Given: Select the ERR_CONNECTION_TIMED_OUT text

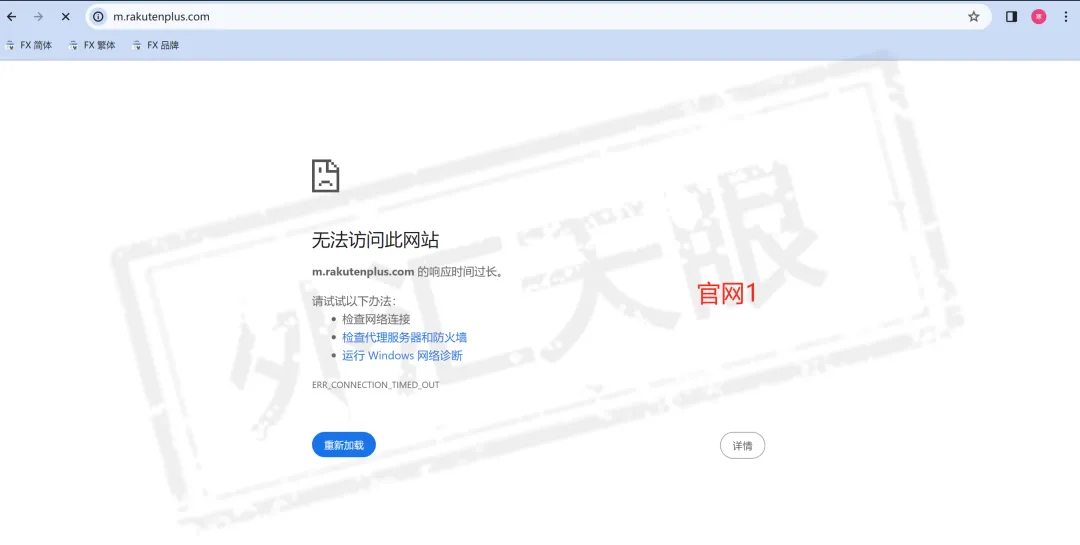Looking at the screenshot, I should point(375,384).
